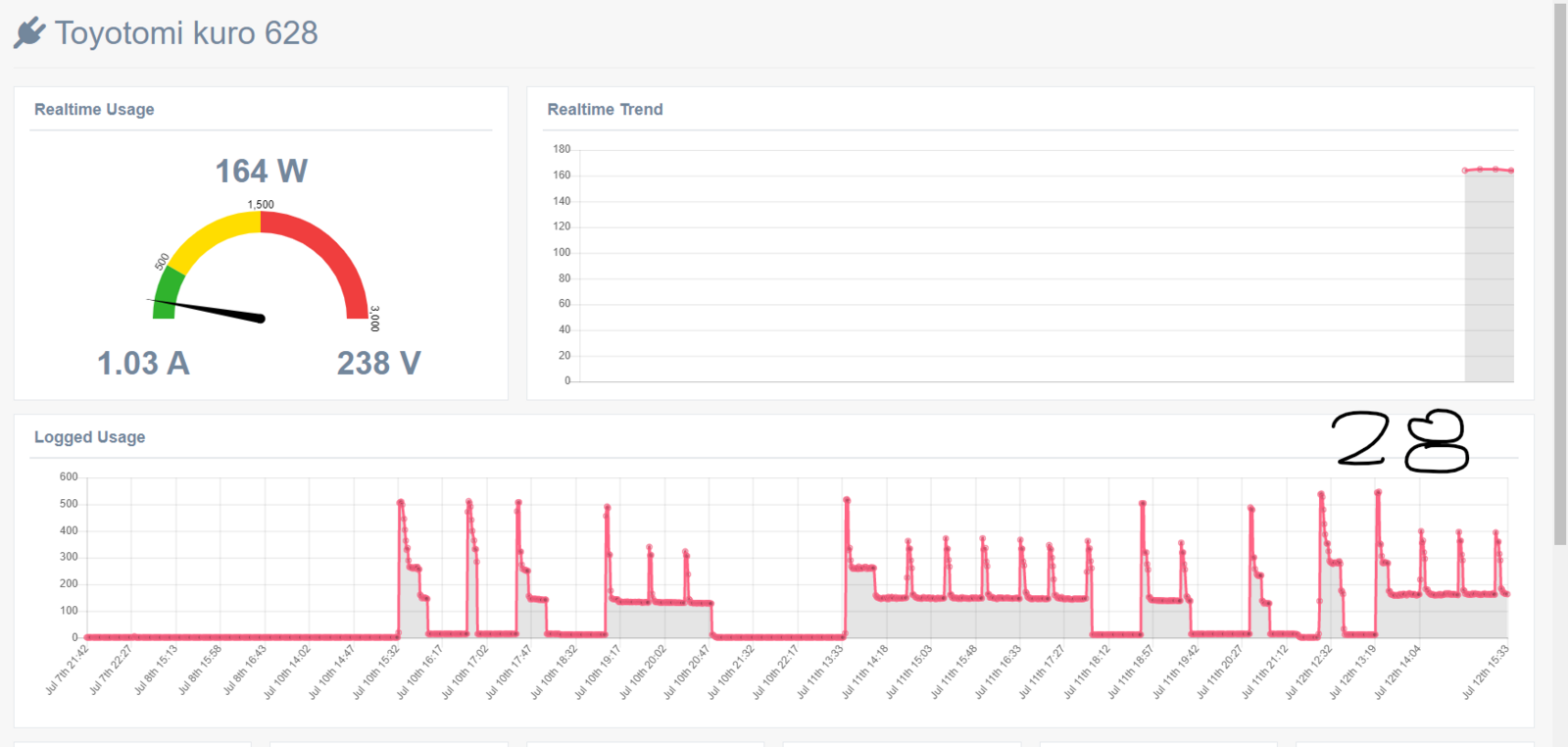Click the Jul 10th 19:17 axis label

[598, 672]
